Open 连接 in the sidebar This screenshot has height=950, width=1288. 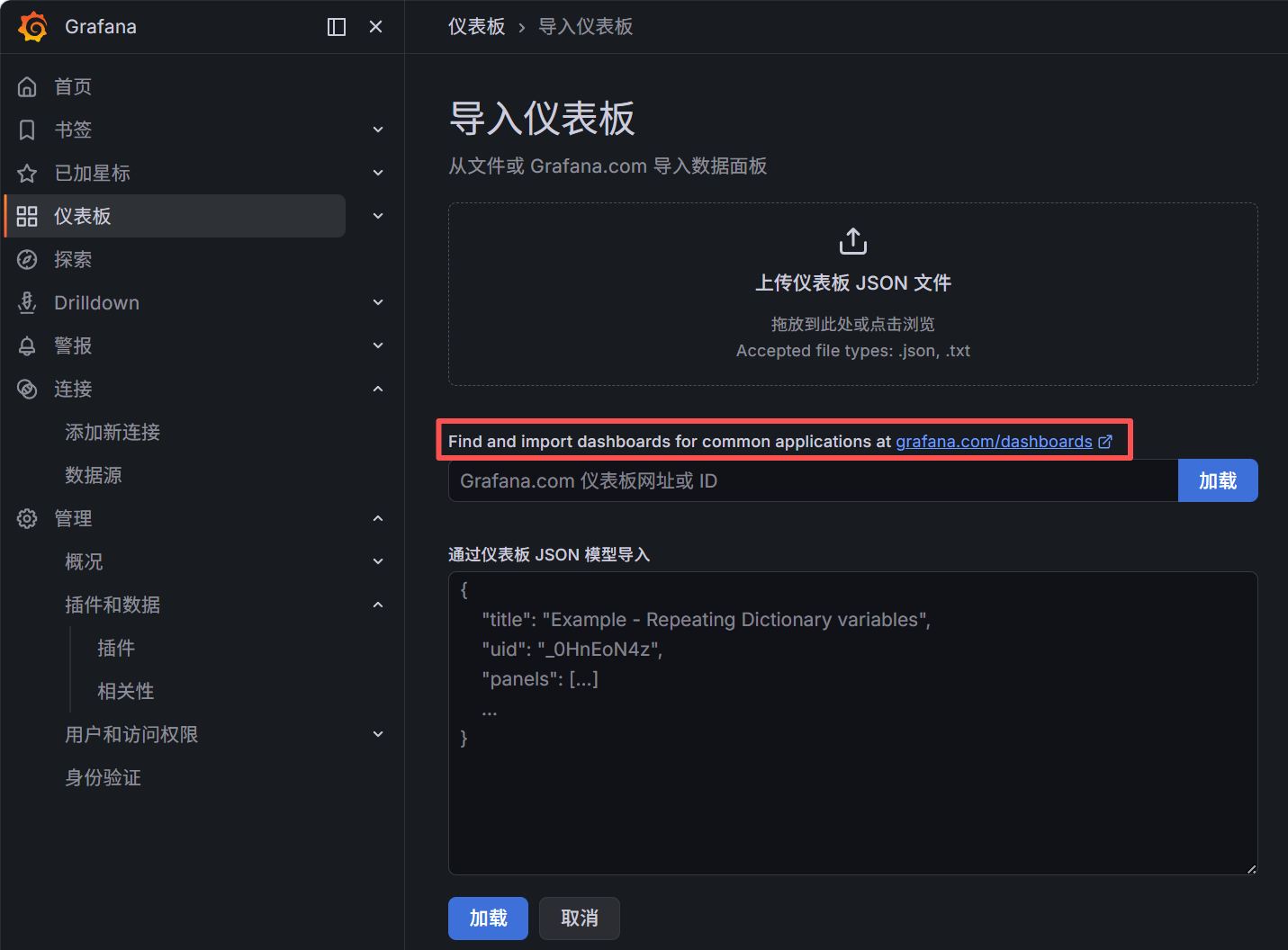click(x=73, y=389)
